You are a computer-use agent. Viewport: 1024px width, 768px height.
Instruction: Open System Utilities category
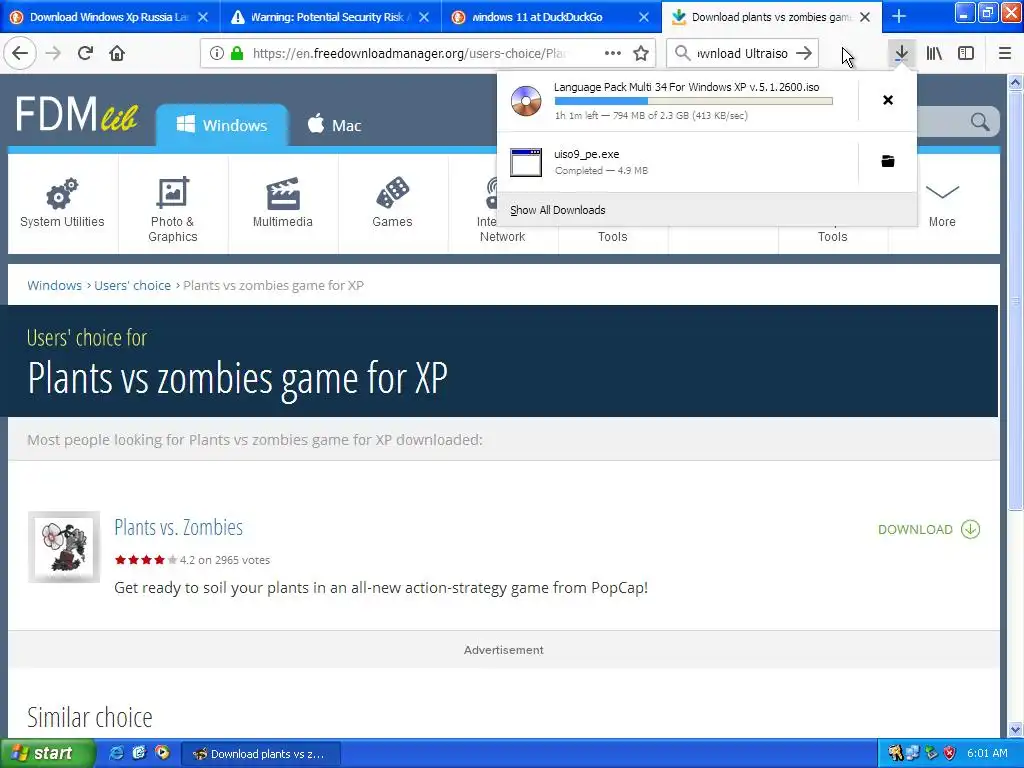pyautogui.click(x=62, y=203)
